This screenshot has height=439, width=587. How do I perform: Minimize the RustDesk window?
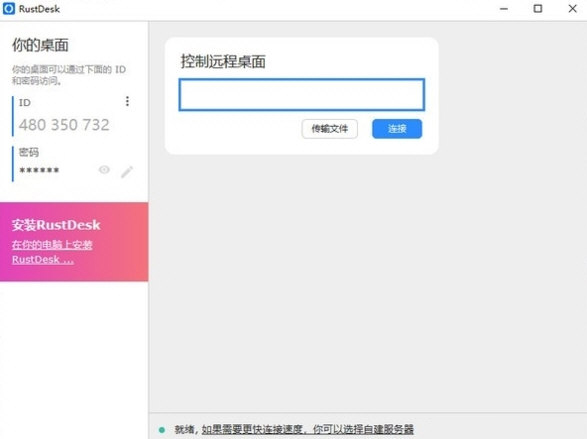(x=504, y=9)
